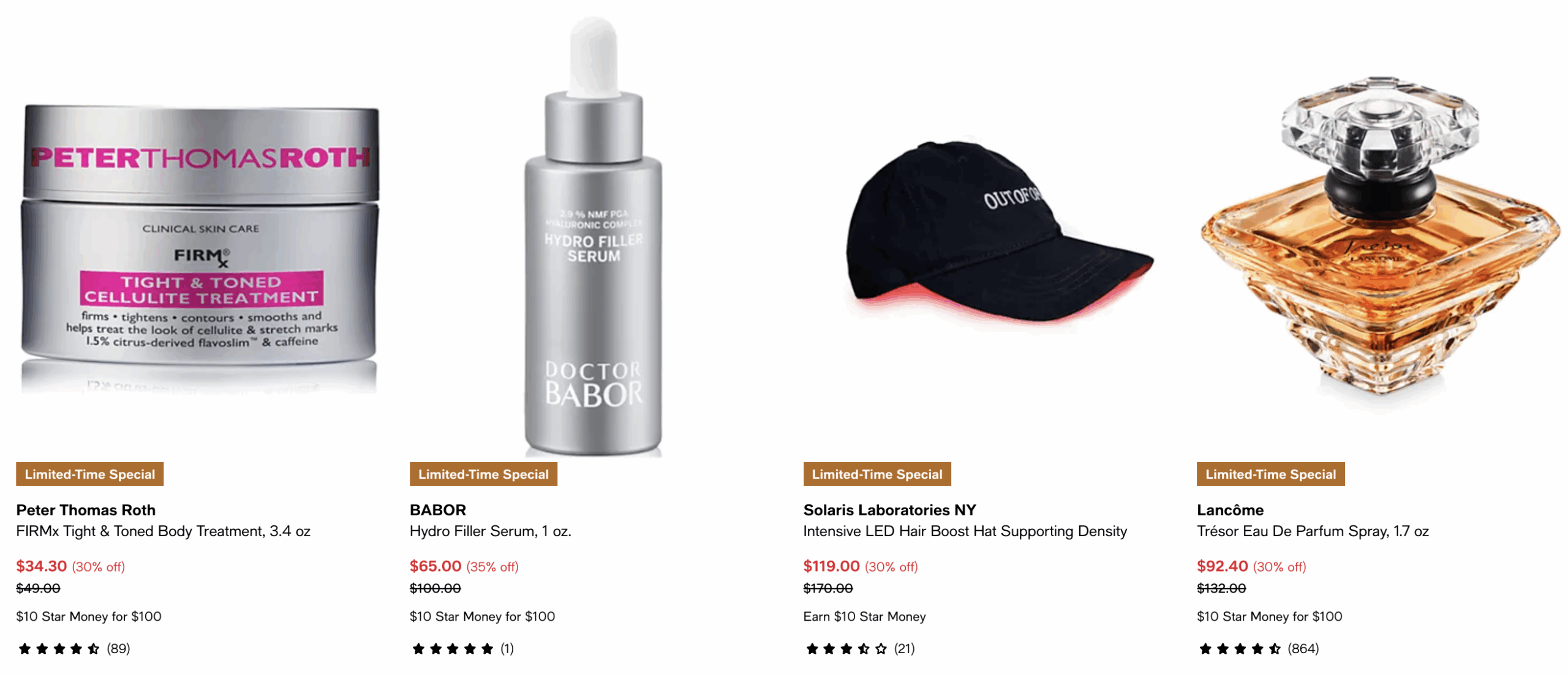Click the BABOR five-star rating

pyautogui.click(x=462, y=648)
